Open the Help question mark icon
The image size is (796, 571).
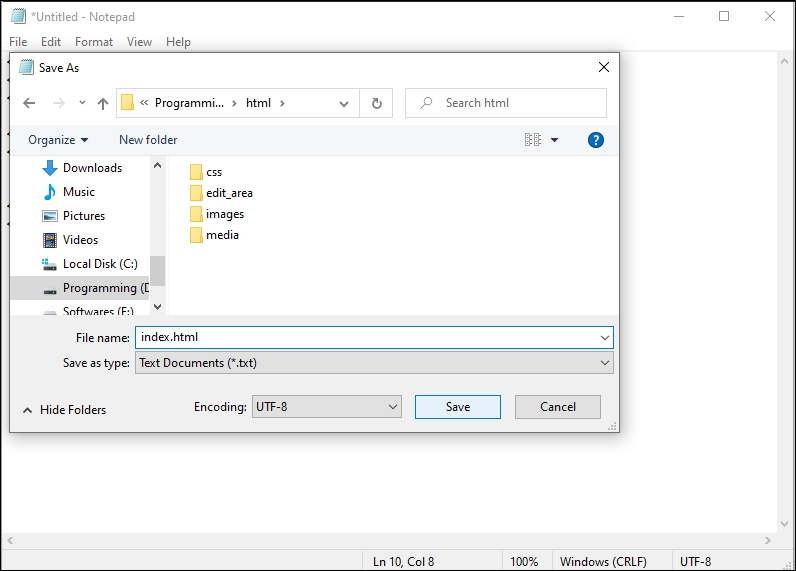coord(596,140)
